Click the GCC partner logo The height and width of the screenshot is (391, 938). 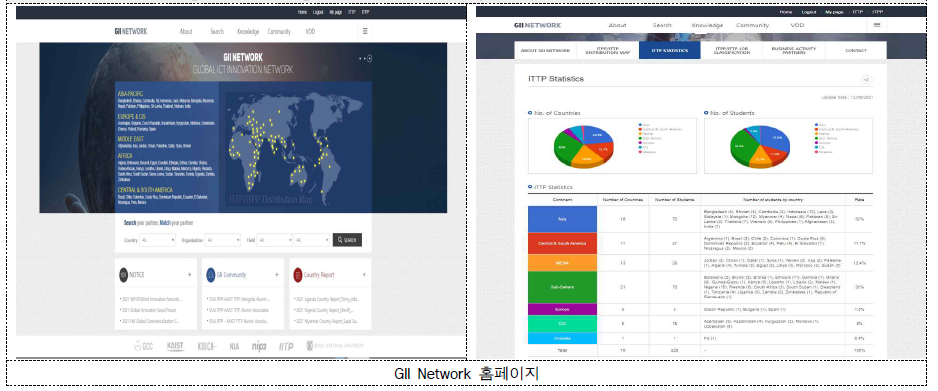[x=145, y=346]
